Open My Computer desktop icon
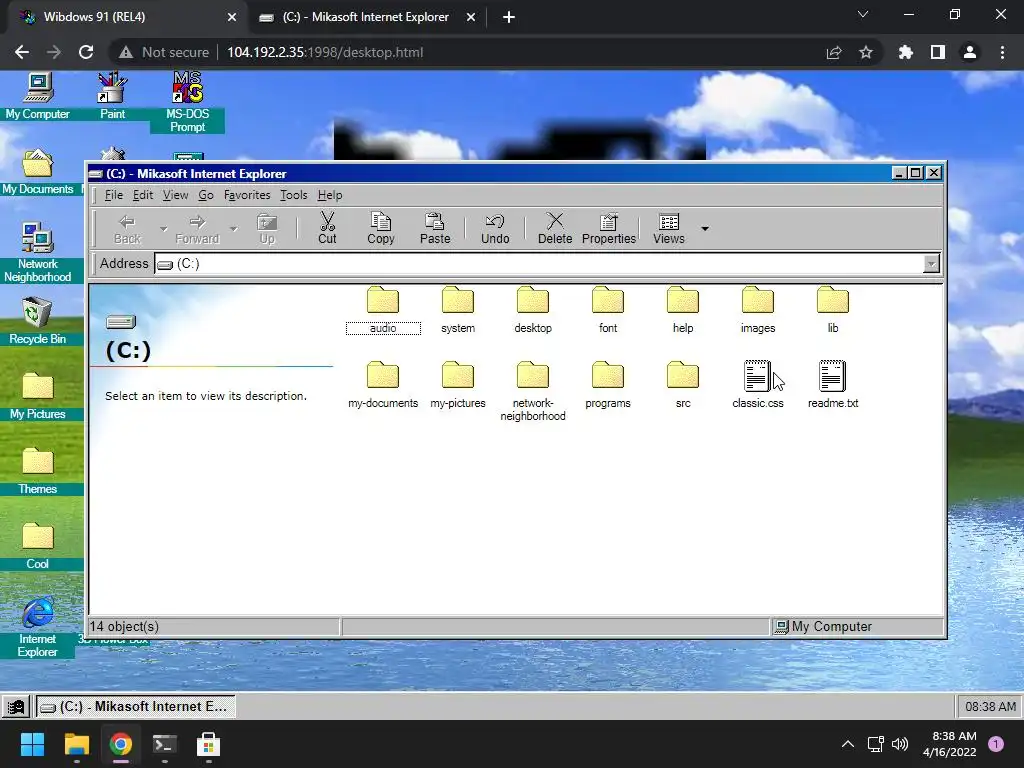The image size is (1024, 768). [x=38, y=97]
